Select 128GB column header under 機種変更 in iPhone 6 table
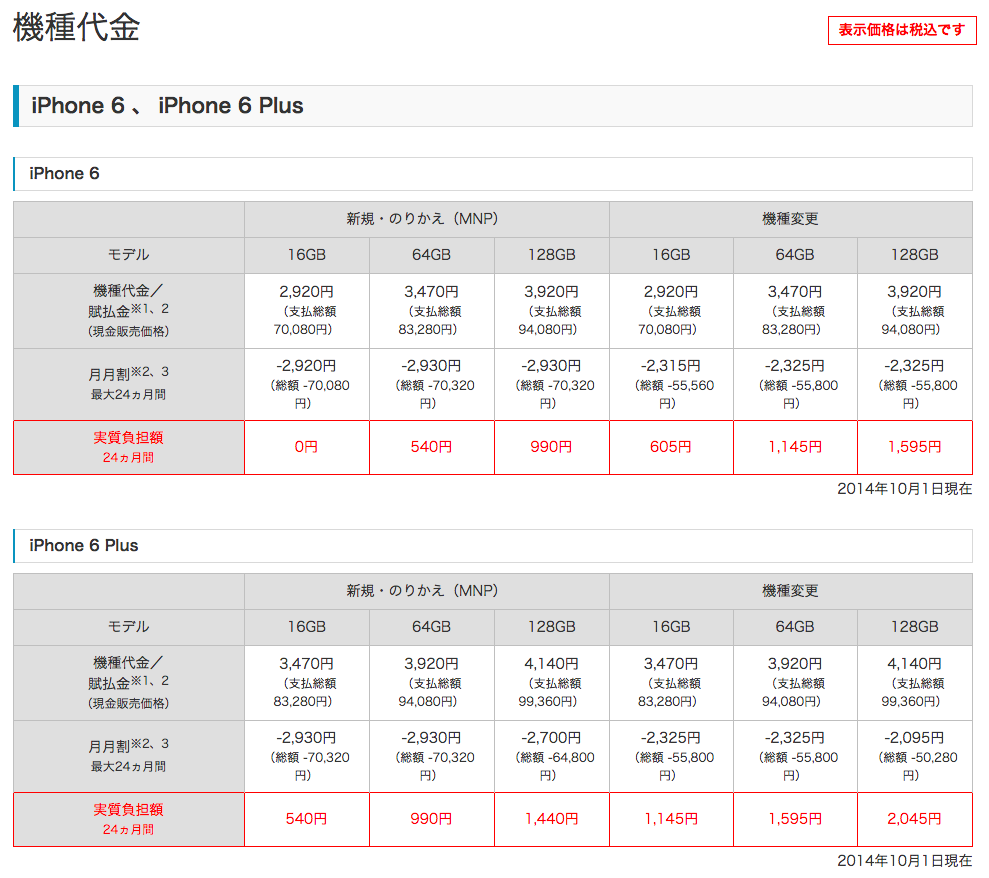Viewport: 989px width, 878px height. click(x=914, y=255)
